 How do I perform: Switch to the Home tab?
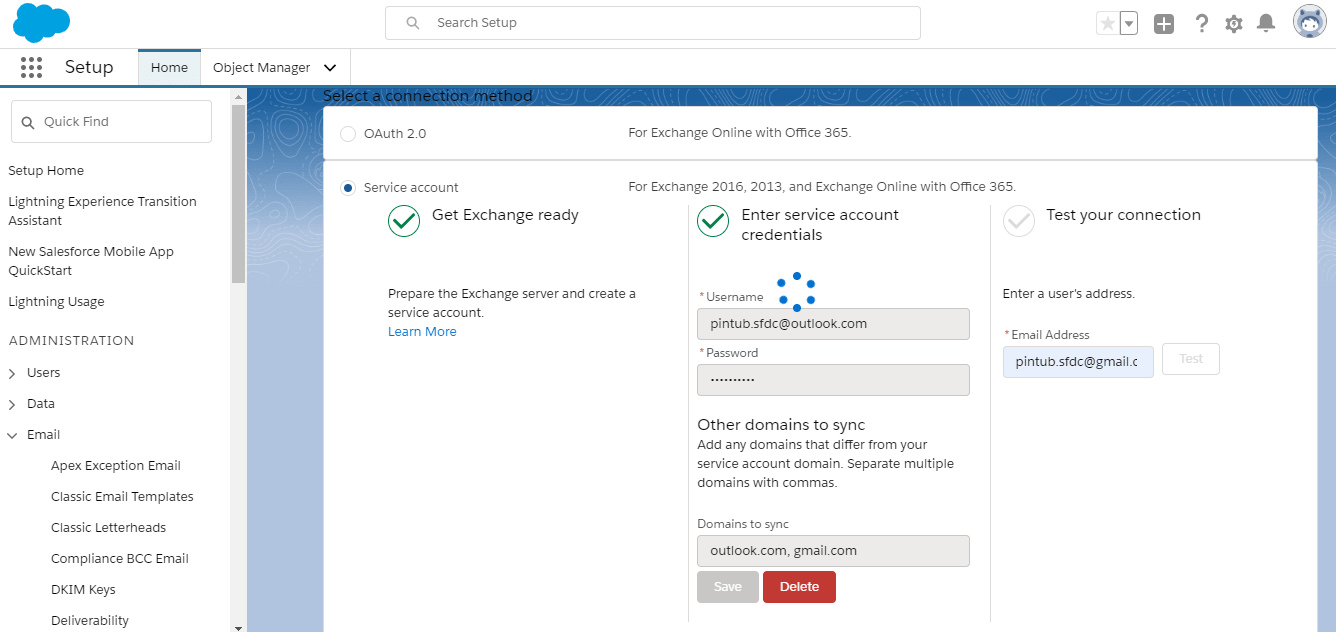(169, 67)
